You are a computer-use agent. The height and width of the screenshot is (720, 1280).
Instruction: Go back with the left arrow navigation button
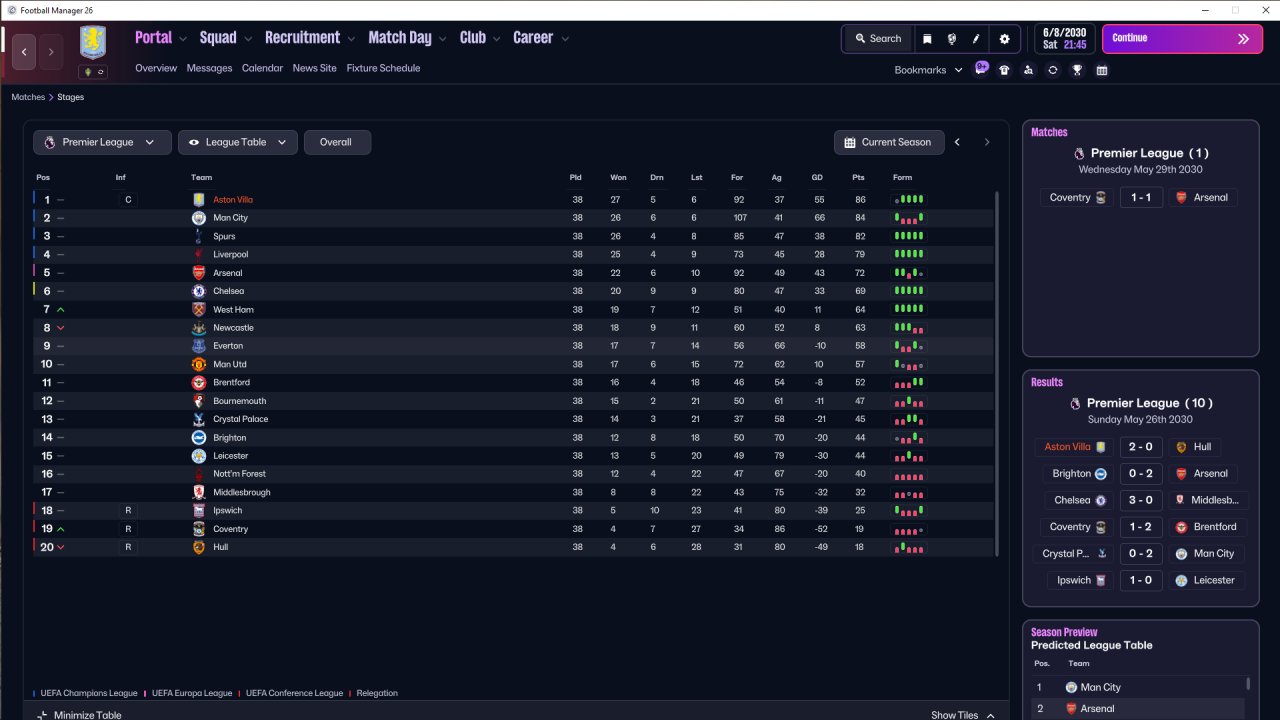coord(25,51)
